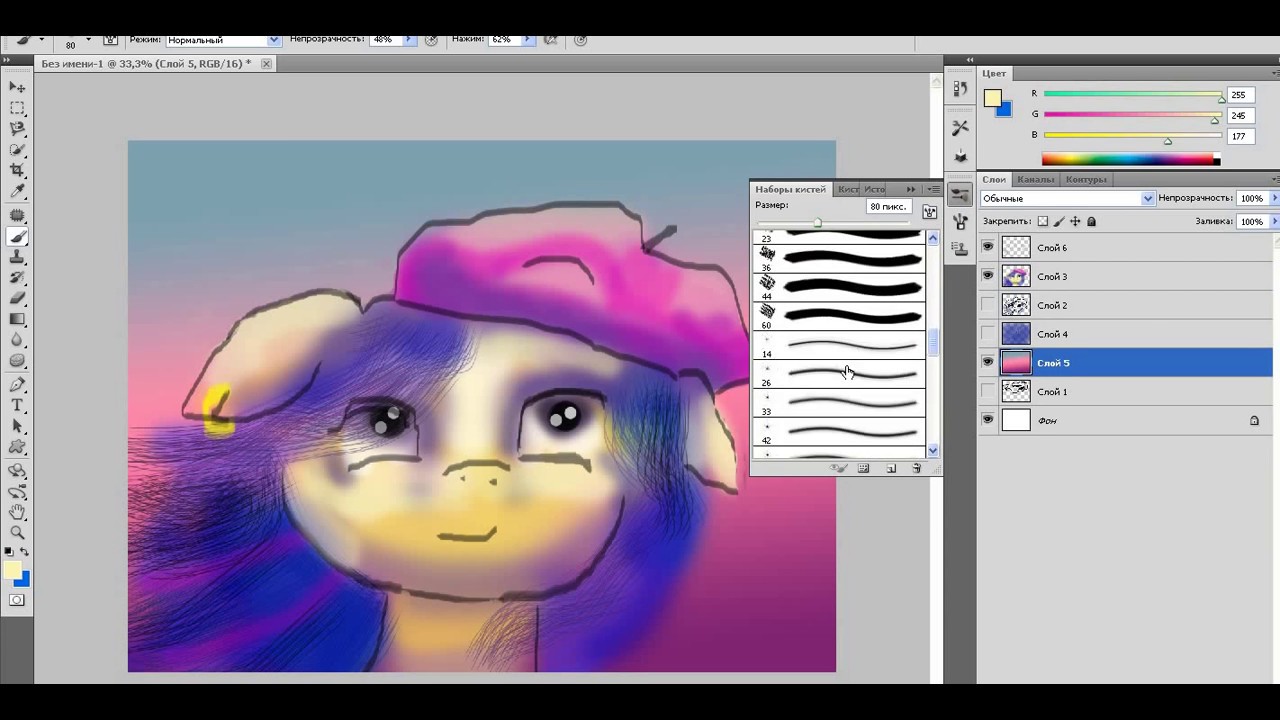Create new brush preset icon
This screenshot has width=1280, height=720.
[890, 468]
